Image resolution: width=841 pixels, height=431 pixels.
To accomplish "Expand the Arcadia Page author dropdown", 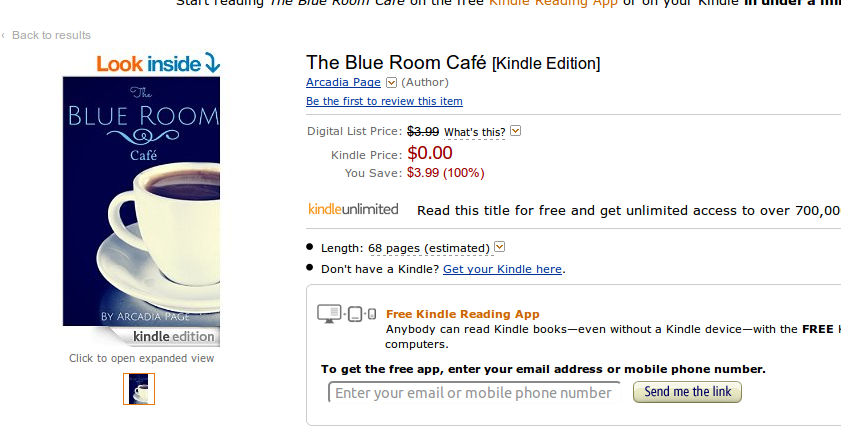I will [x=391, y=82].
